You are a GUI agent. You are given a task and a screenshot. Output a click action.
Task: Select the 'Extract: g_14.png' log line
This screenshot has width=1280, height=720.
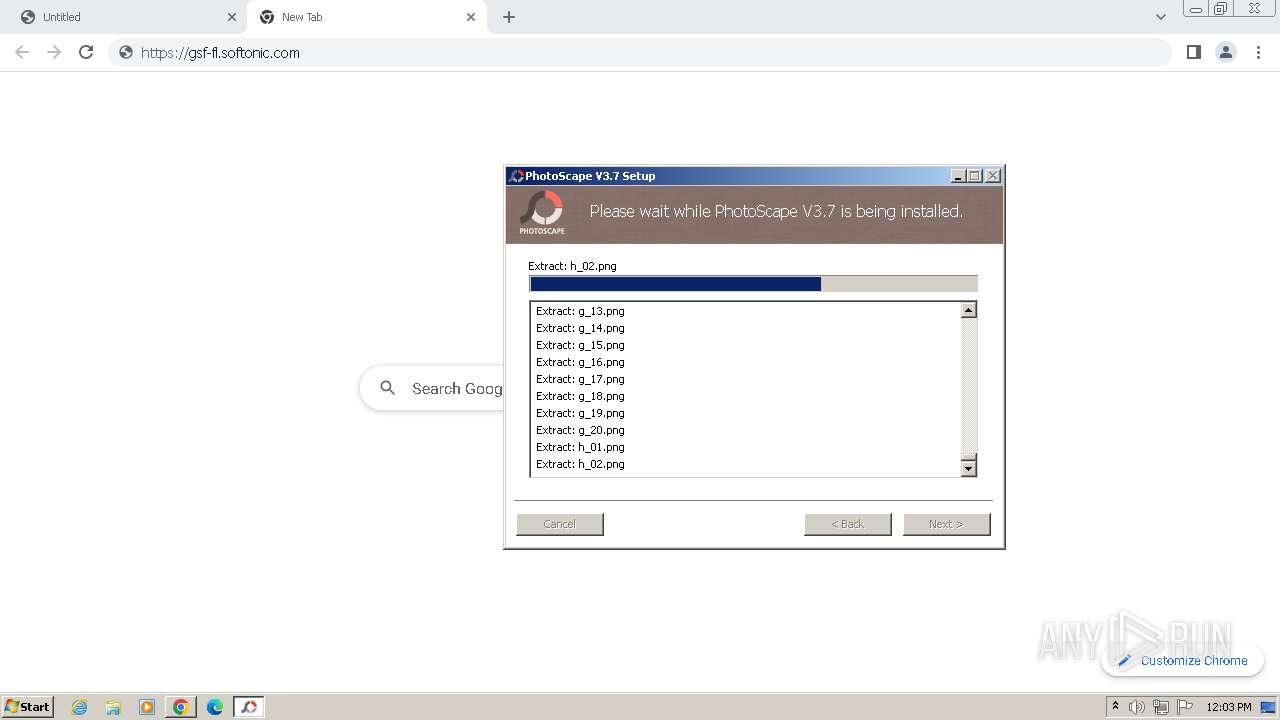[580, 328]
